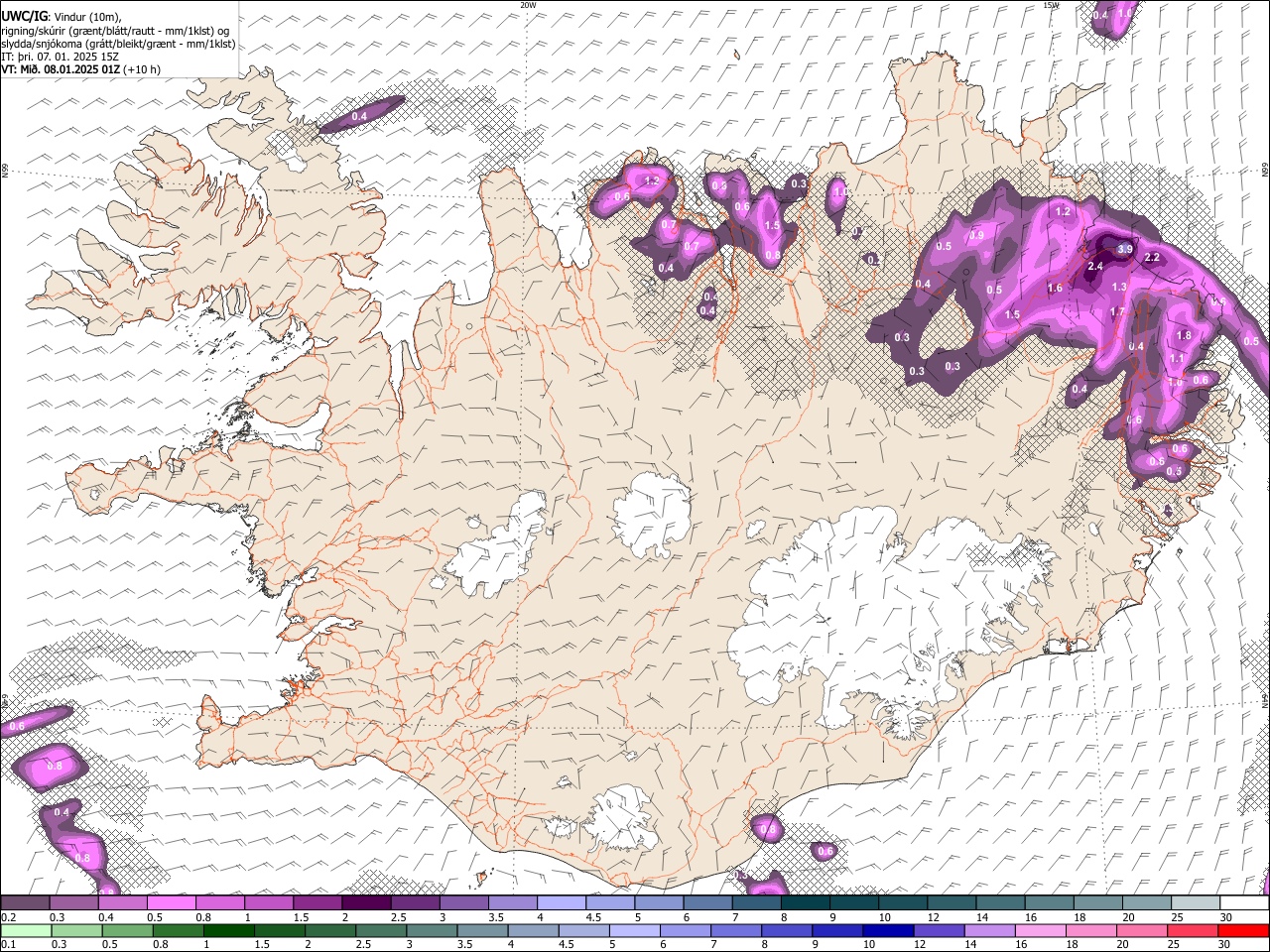The image size is (1270, 952).
Task: Click upper scale lavender swatch between 4 and 4.5
Action: click(561, 903)
